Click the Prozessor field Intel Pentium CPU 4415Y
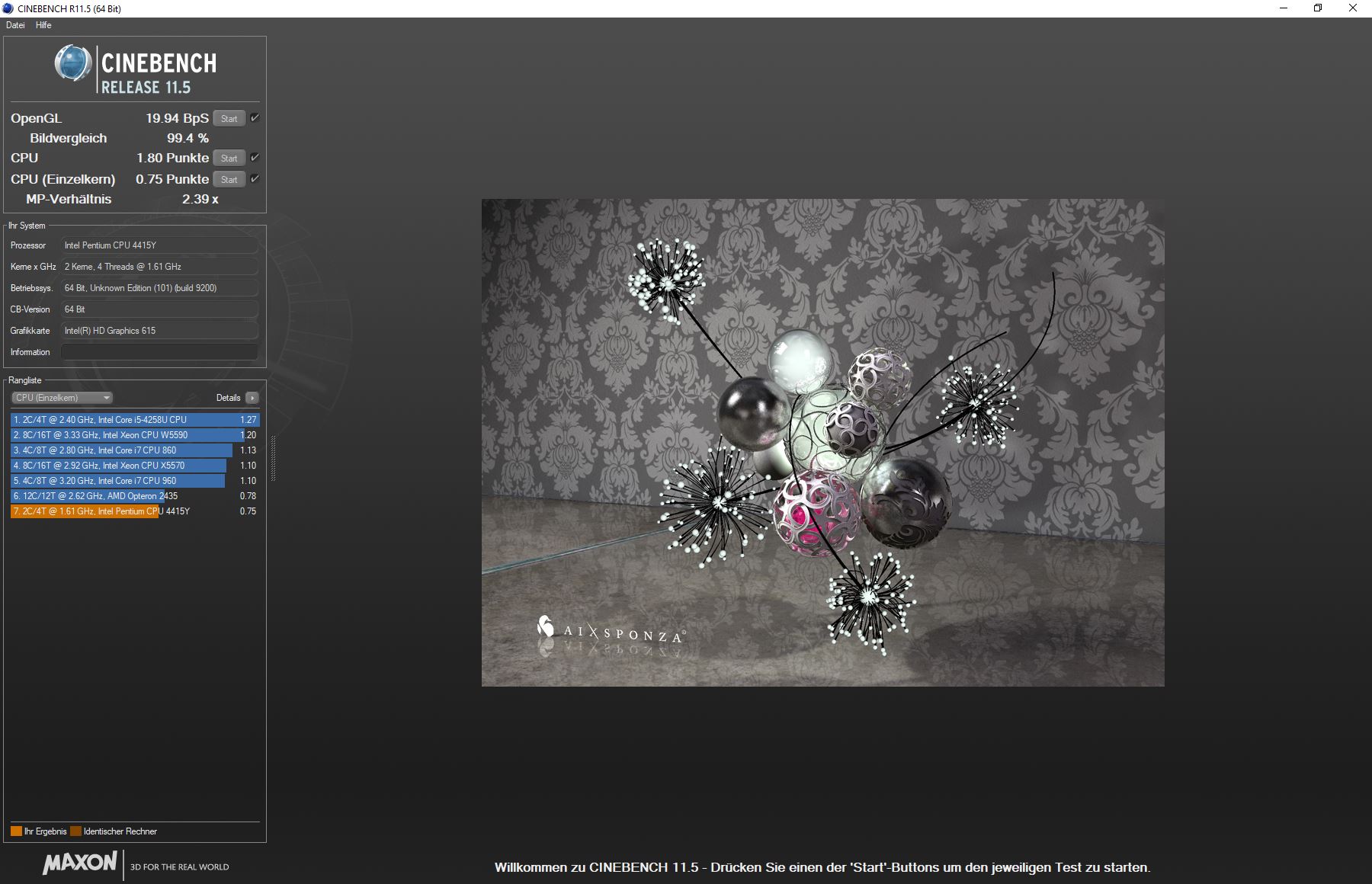The width and height of the screenshot is (1372, 884). pos(159,245)
